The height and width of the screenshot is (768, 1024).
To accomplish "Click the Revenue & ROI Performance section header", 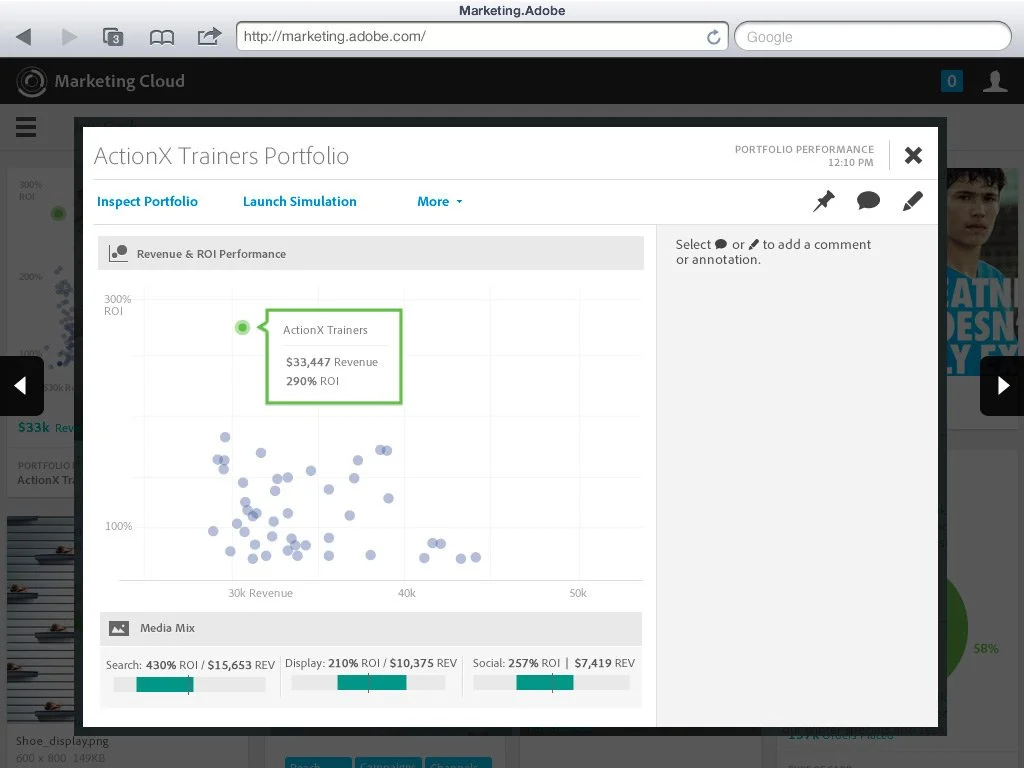I will (x=371, y=253).
